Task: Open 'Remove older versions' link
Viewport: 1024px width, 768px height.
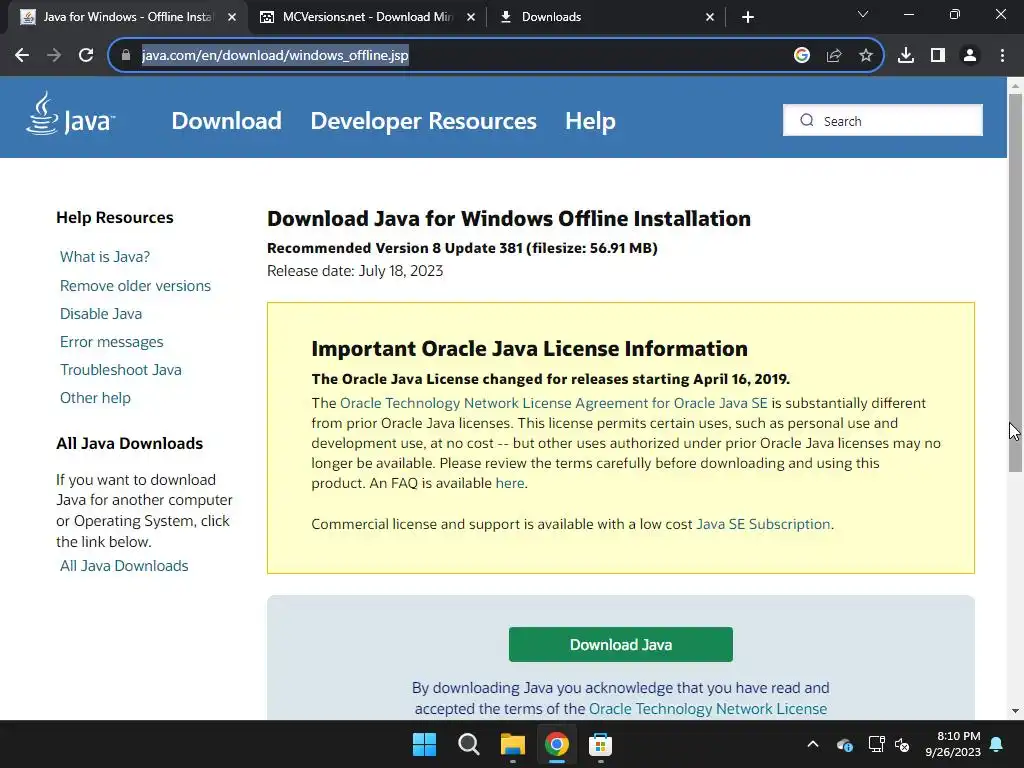Action: click(x=135, y=285)
